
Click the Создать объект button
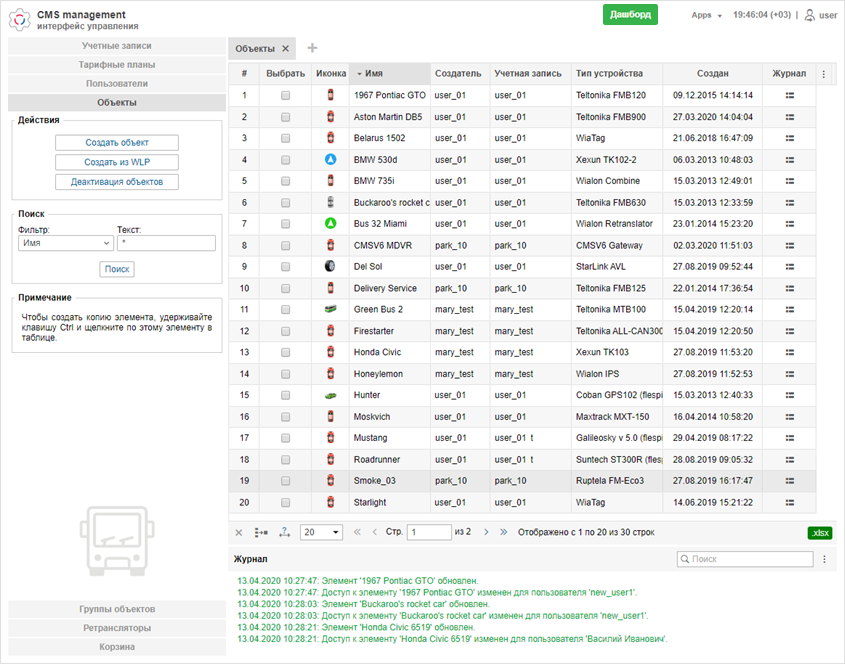point(117,143)
